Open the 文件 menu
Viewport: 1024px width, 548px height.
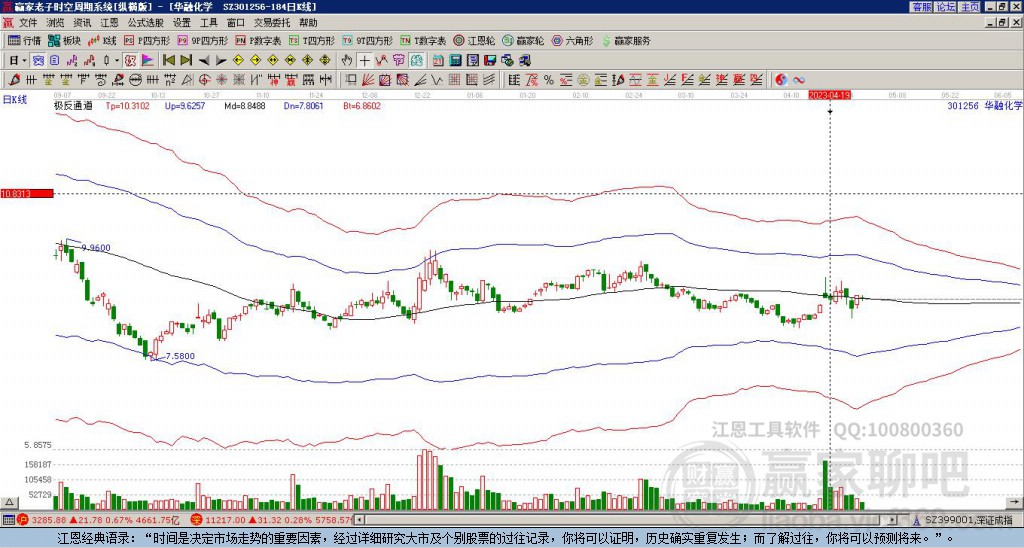coord(27,23)
